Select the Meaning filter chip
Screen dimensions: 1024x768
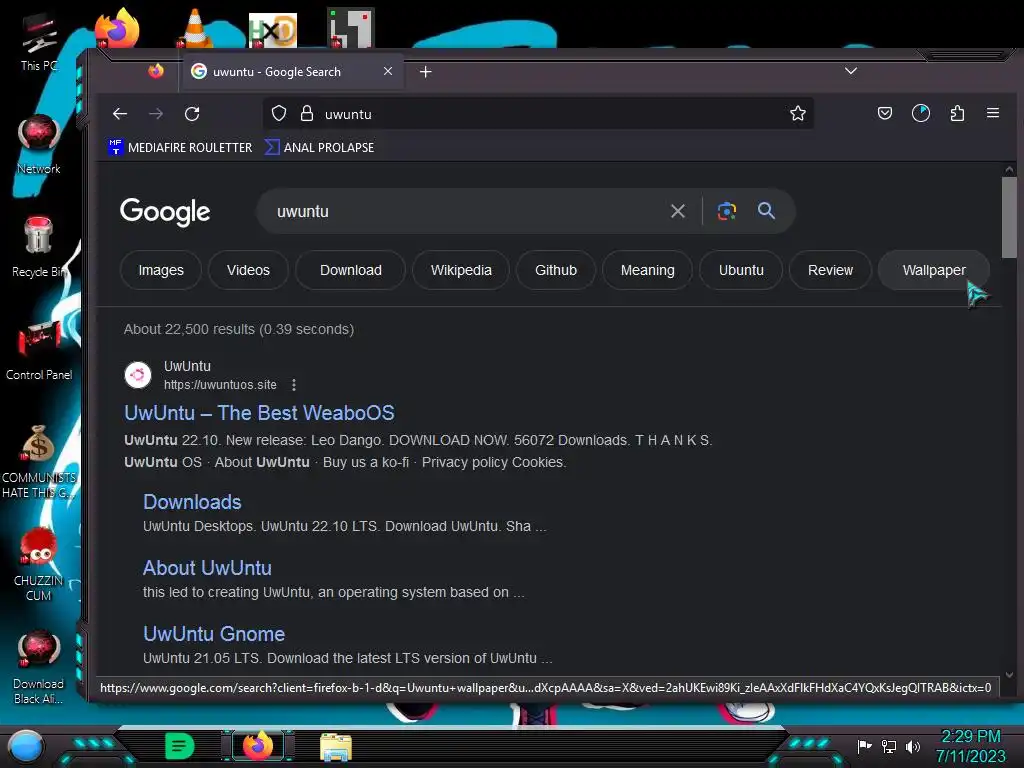(x=647, y=270)
